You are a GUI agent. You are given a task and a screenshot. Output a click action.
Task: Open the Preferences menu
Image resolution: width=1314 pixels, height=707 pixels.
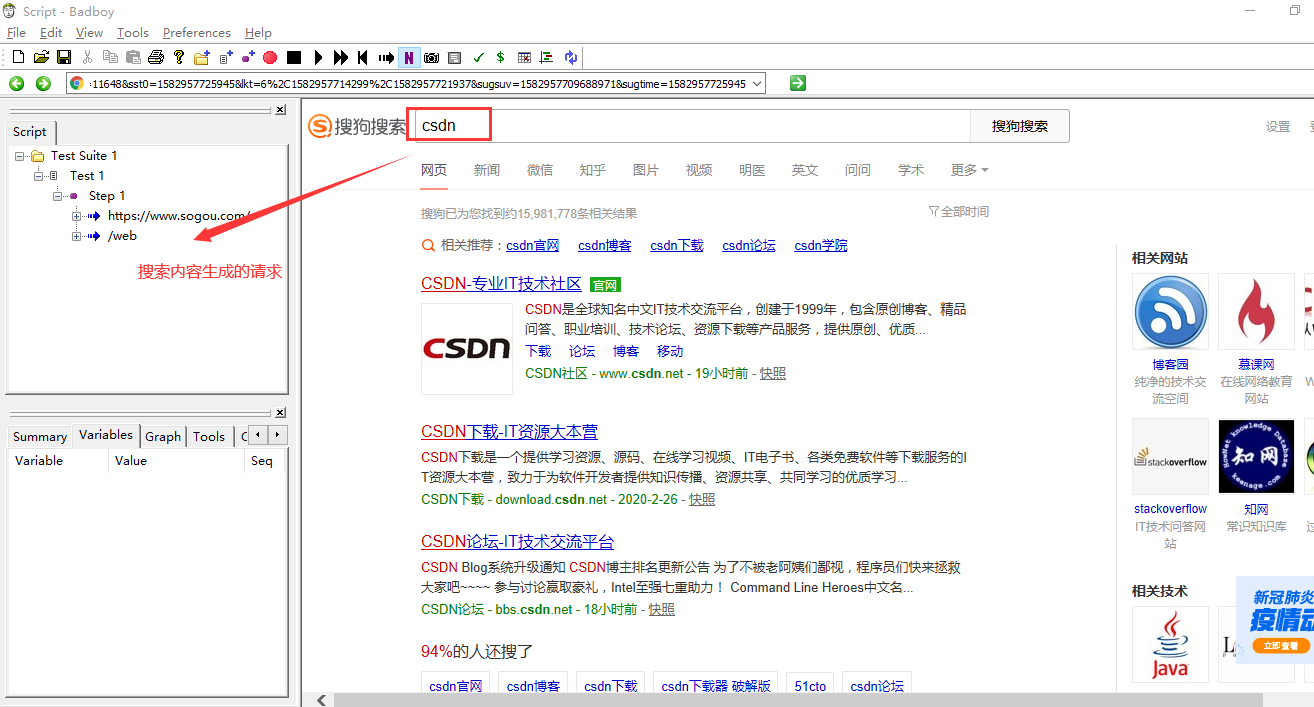click(x=197, y=33)
